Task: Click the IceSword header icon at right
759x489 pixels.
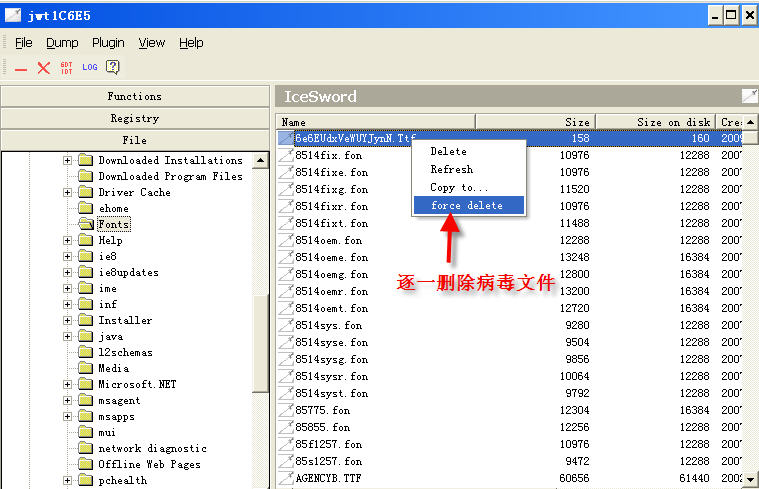Action: coord(749,96)
